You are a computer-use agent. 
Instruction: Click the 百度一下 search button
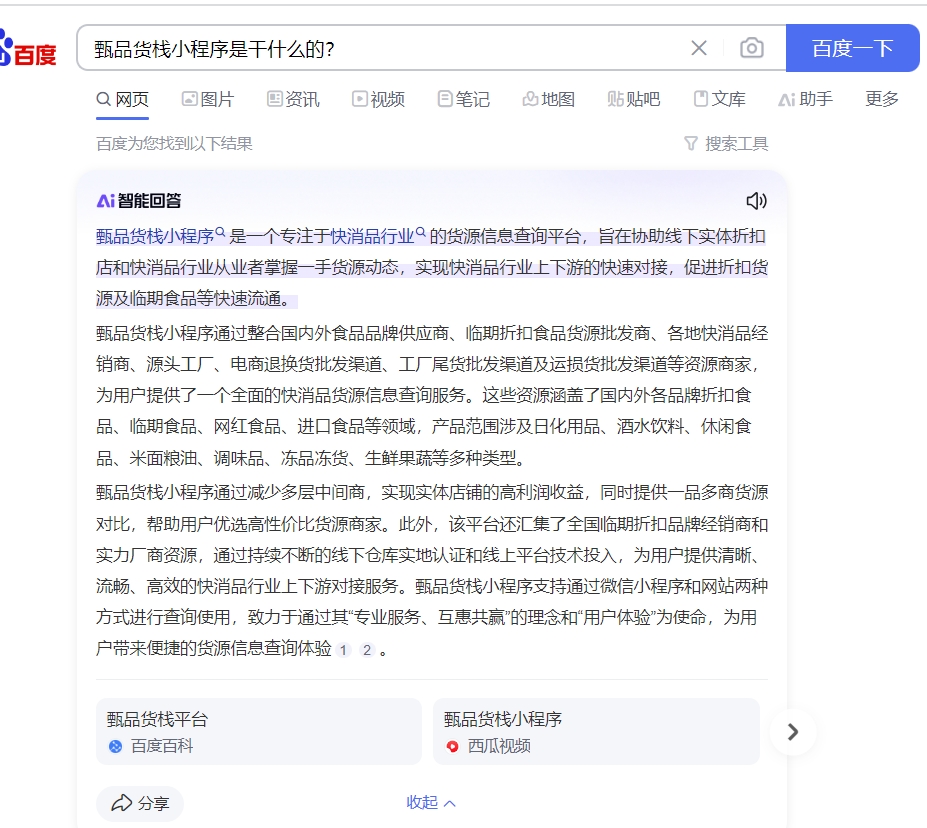click(x=852, y=48)
